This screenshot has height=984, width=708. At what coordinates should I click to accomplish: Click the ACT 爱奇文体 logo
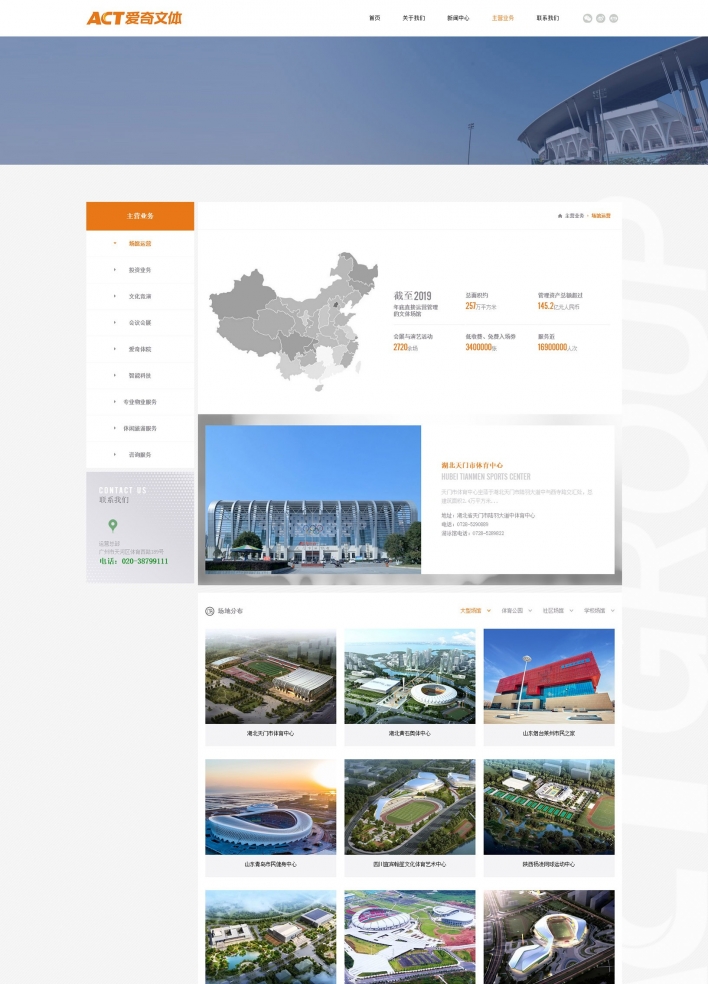click(134, 18)
